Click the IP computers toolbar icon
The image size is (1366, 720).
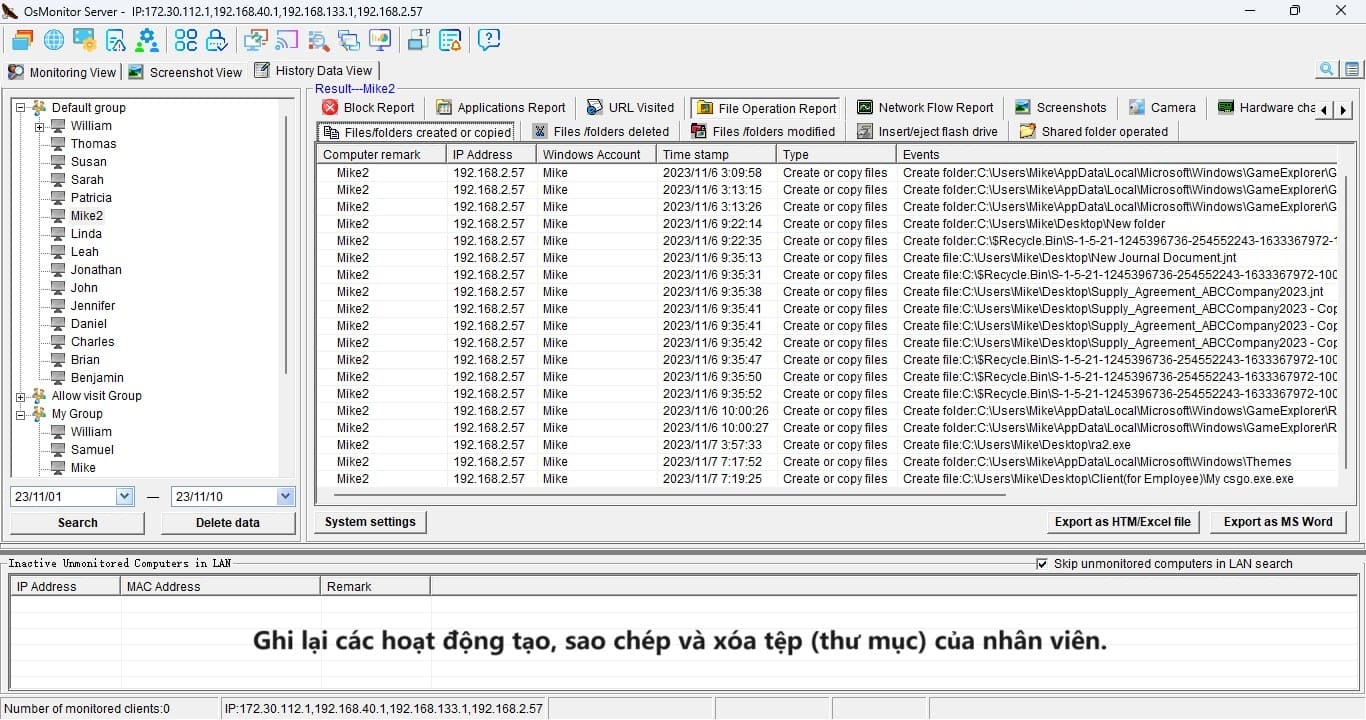(x=419, y=40)
